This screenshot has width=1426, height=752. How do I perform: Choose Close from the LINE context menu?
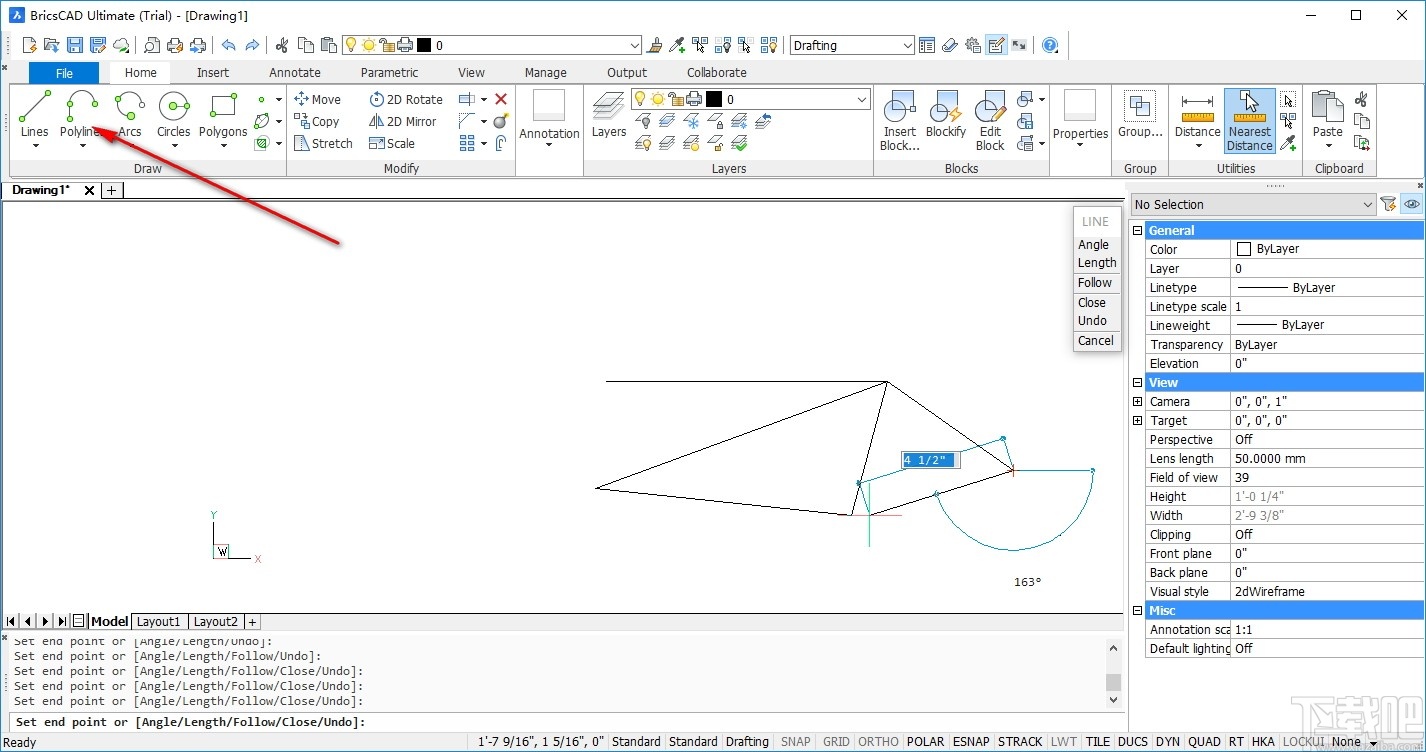tap(1093, 302)
